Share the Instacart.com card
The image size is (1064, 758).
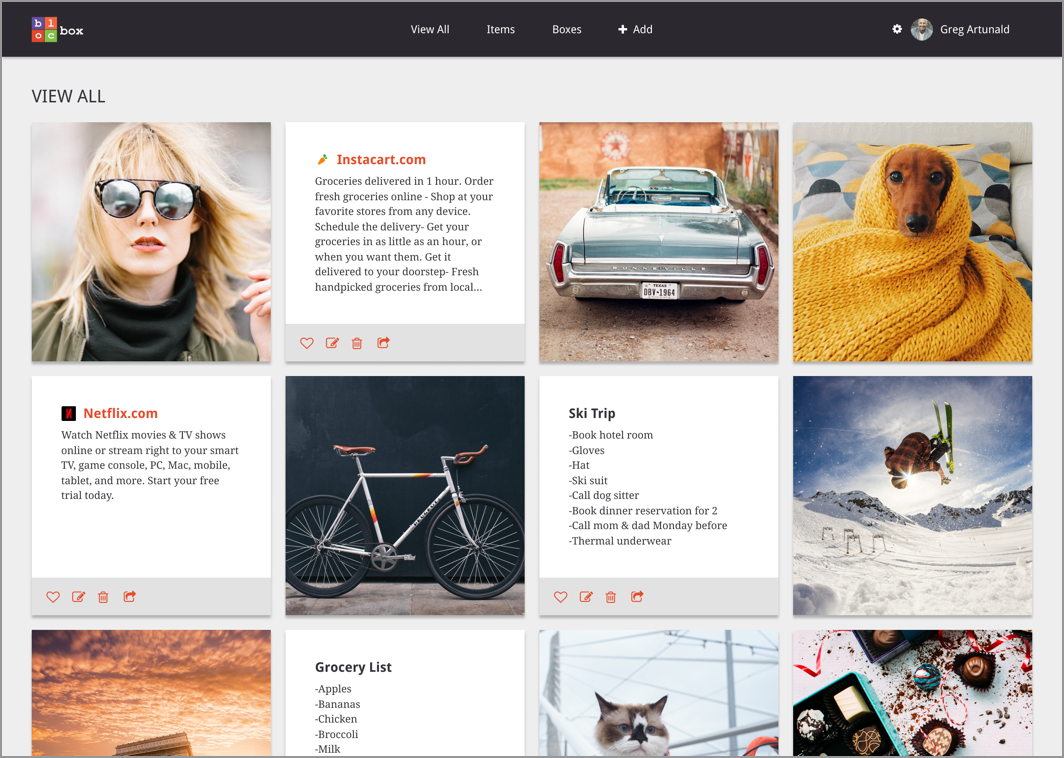[383, 343]
